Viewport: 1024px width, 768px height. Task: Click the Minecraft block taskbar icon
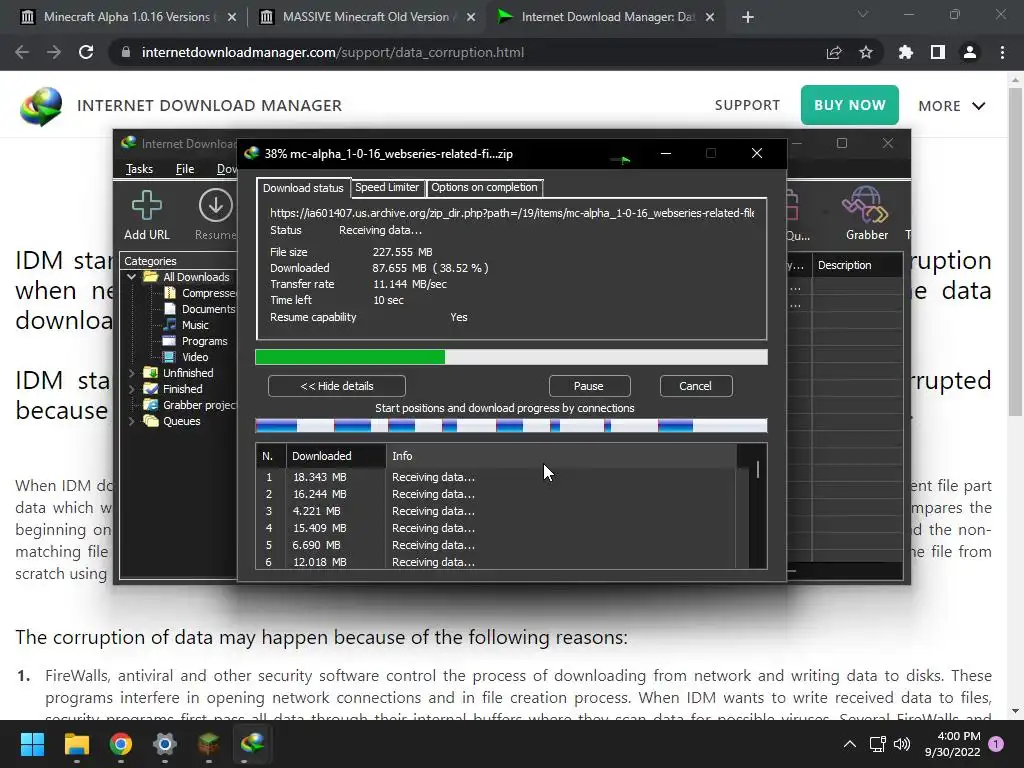[209, 744]
